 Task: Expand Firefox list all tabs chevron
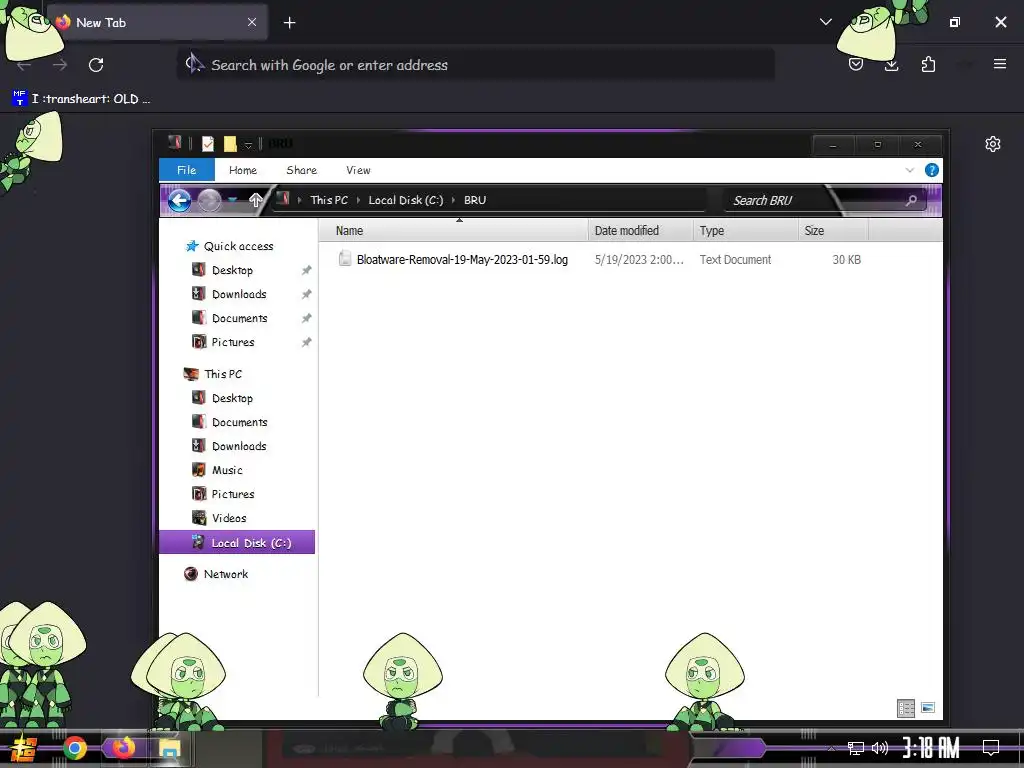(825, 22)
